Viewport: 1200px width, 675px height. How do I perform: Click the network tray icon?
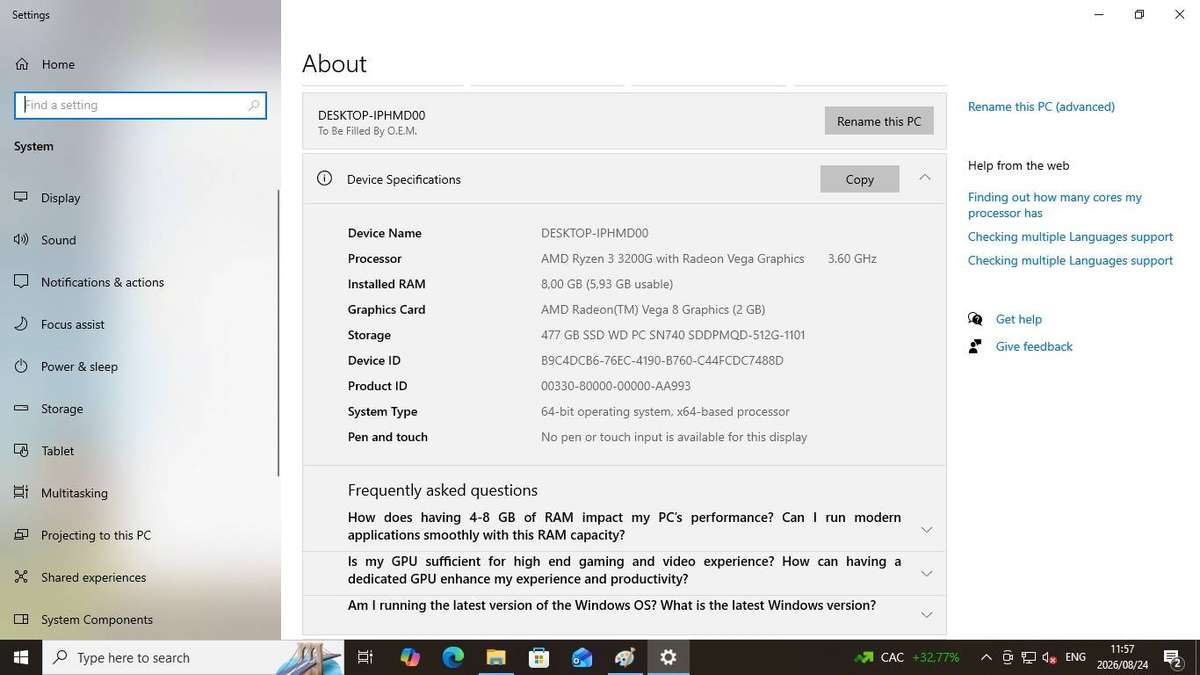coord(1028,657)
